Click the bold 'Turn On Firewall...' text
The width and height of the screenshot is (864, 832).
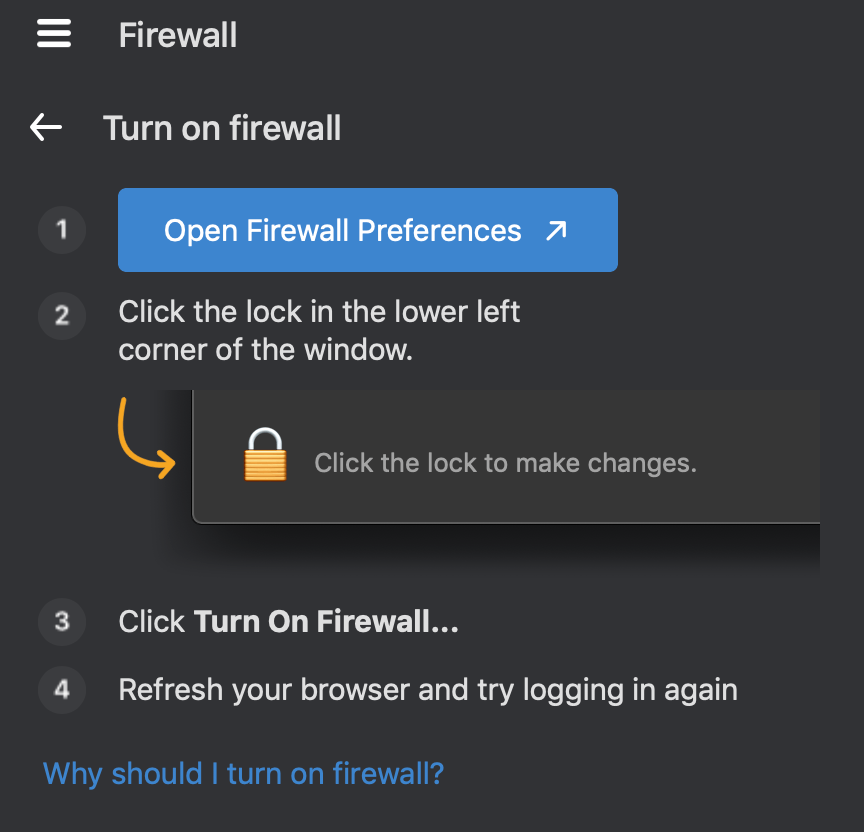click(x=327, y=621)
